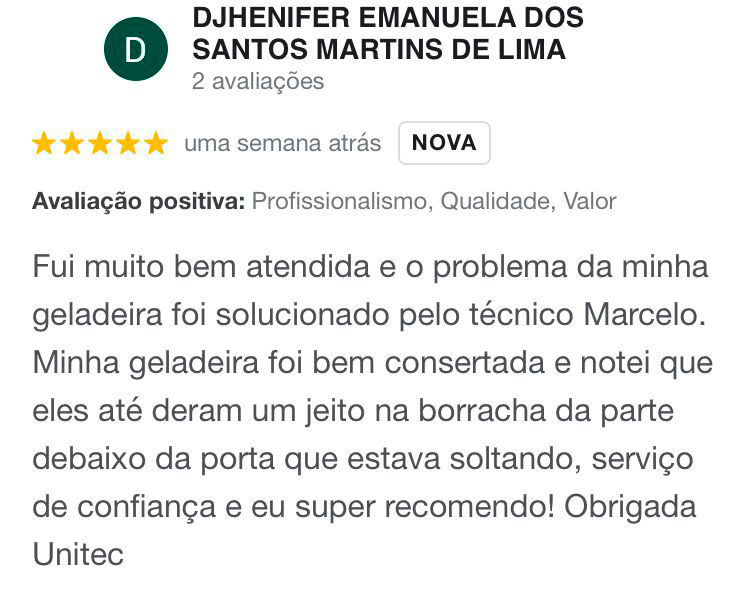
Task: Click the green "D" profile avatar
Action: (135, 50)
